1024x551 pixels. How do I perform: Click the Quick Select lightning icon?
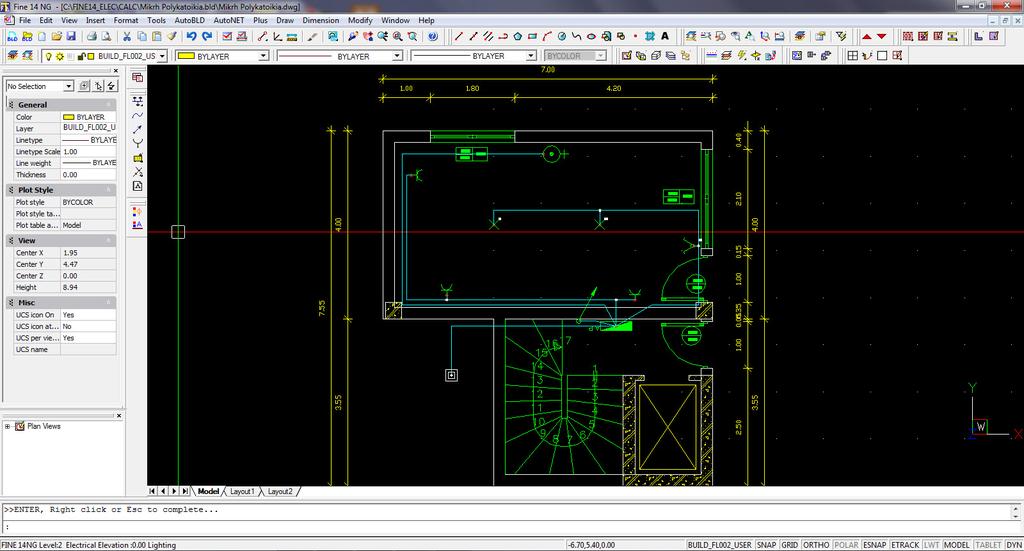112,86
